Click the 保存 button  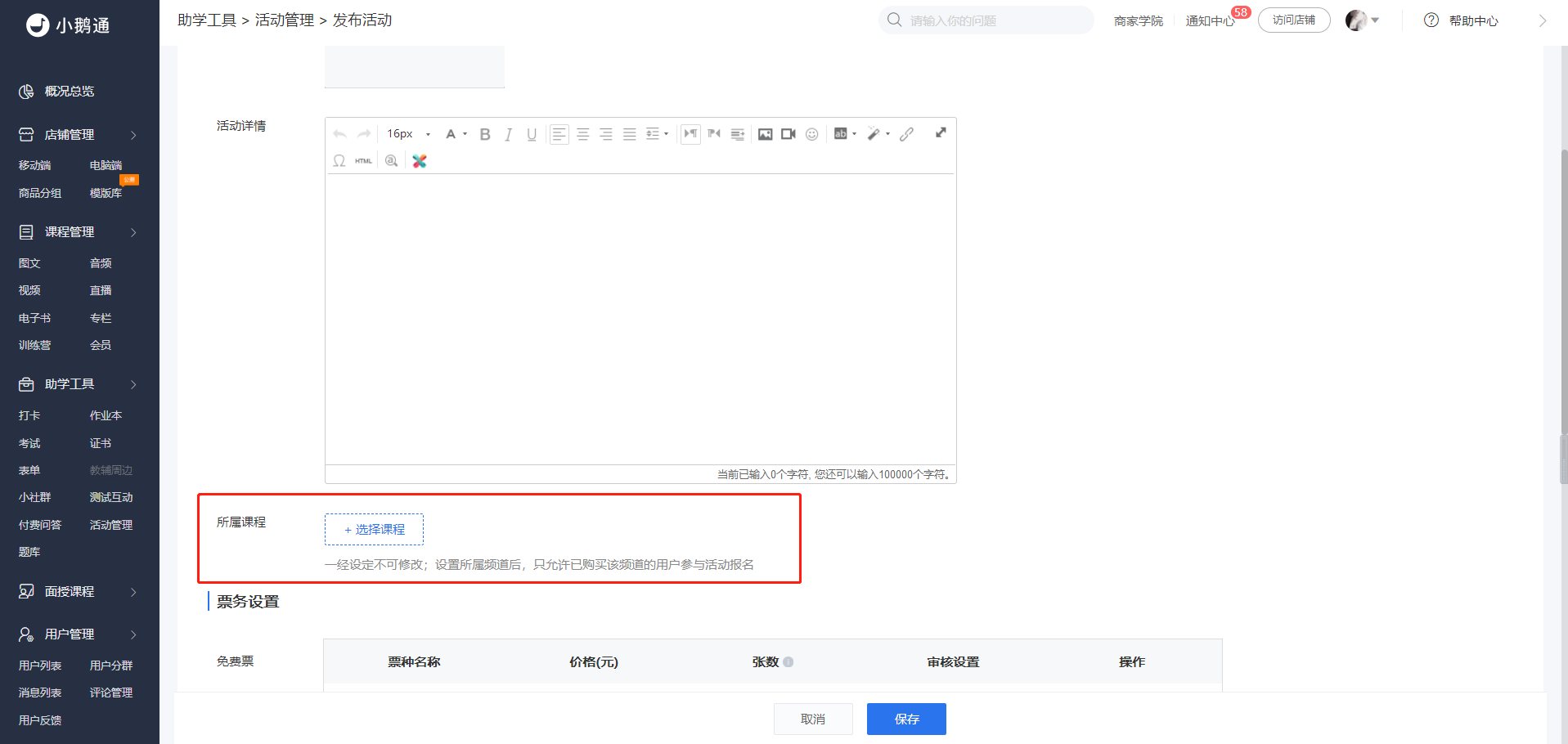click(x=906, y=719)
